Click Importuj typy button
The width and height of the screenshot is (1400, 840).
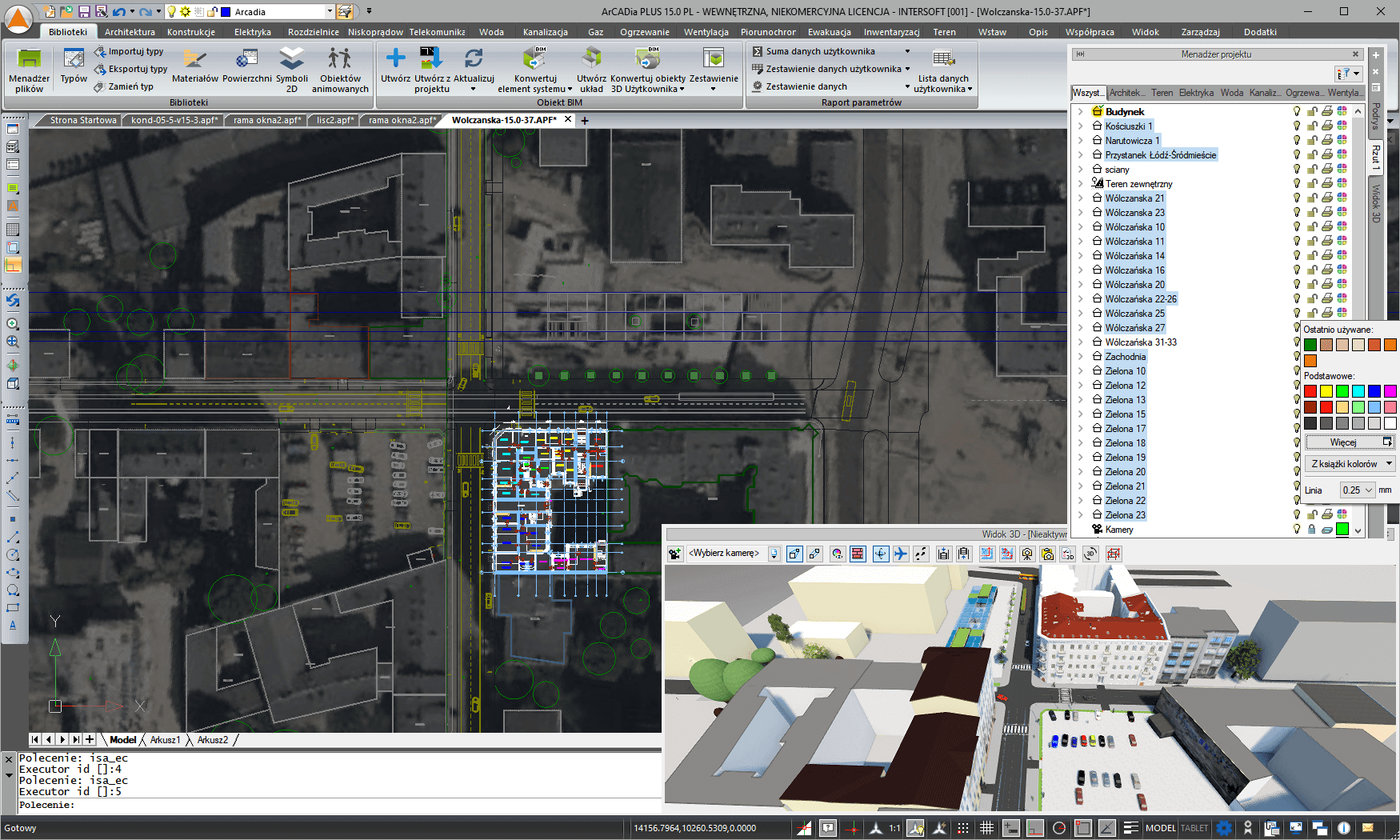pyautogui.click(x=128, y=51)
